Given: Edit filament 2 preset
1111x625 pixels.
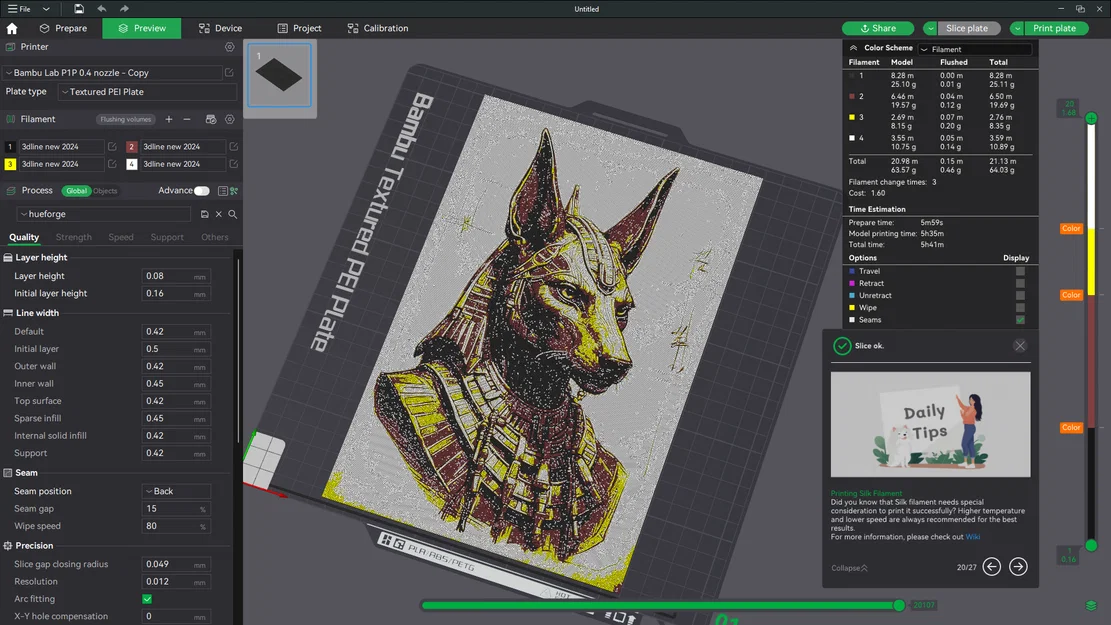Looking at the screenshot, I should pyautogui.click(x=234, y=147).
